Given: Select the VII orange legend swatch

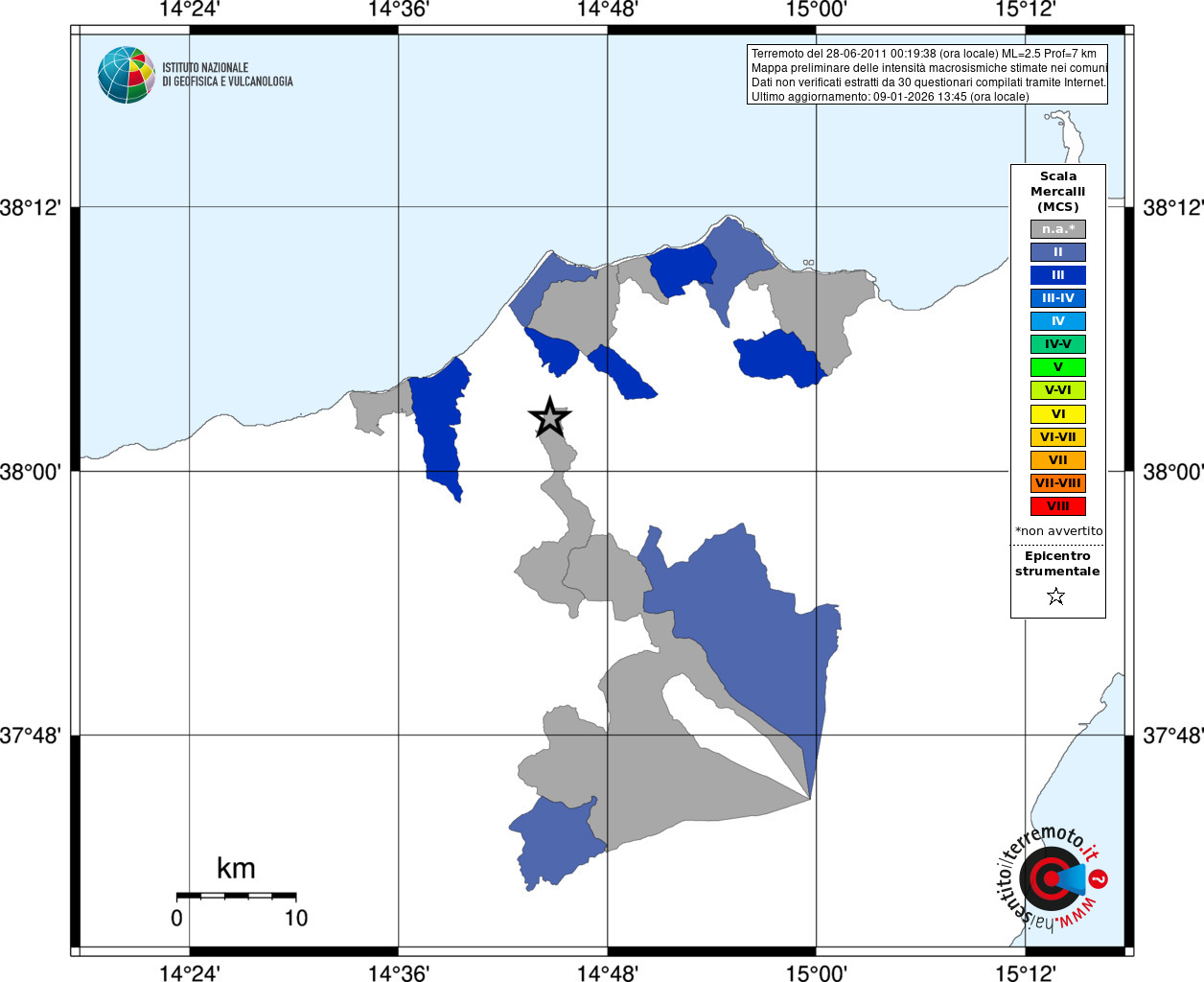Looking at the screenshot, I should pyautogui.click(x=1057, y=460).
